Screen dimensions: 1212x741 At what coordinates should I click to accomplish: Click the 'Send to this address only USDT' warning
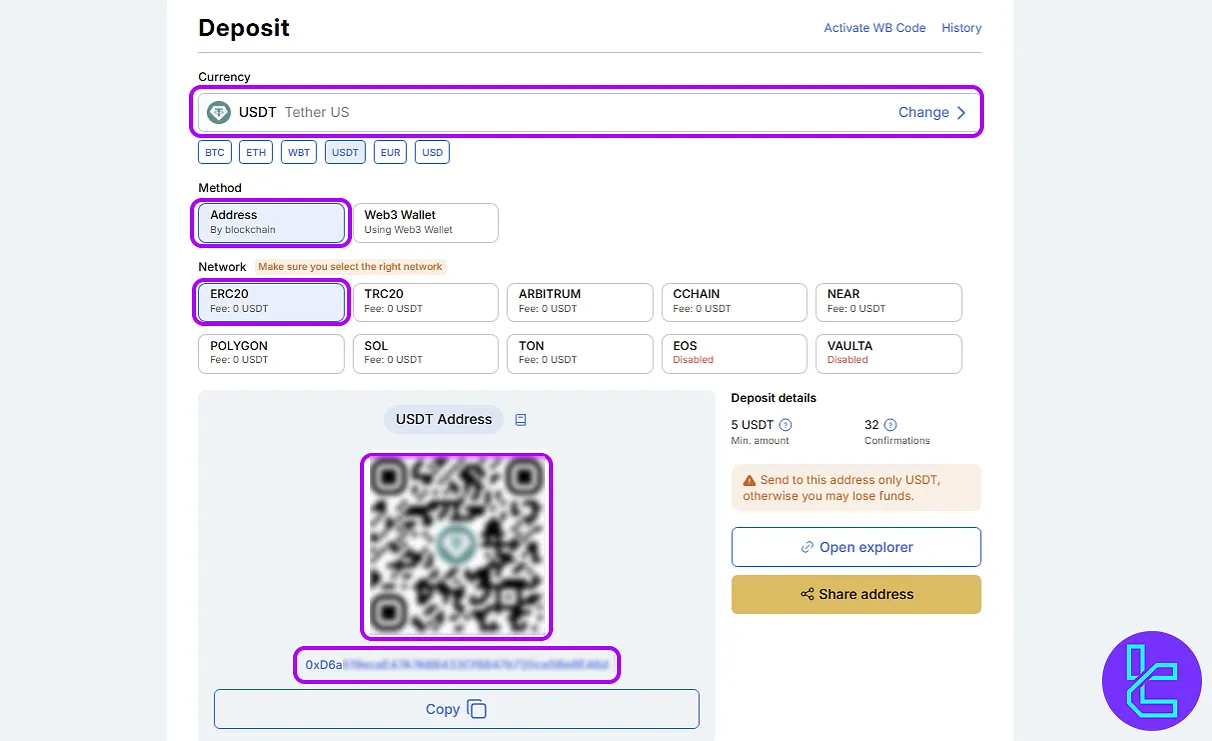click(856, 487)
